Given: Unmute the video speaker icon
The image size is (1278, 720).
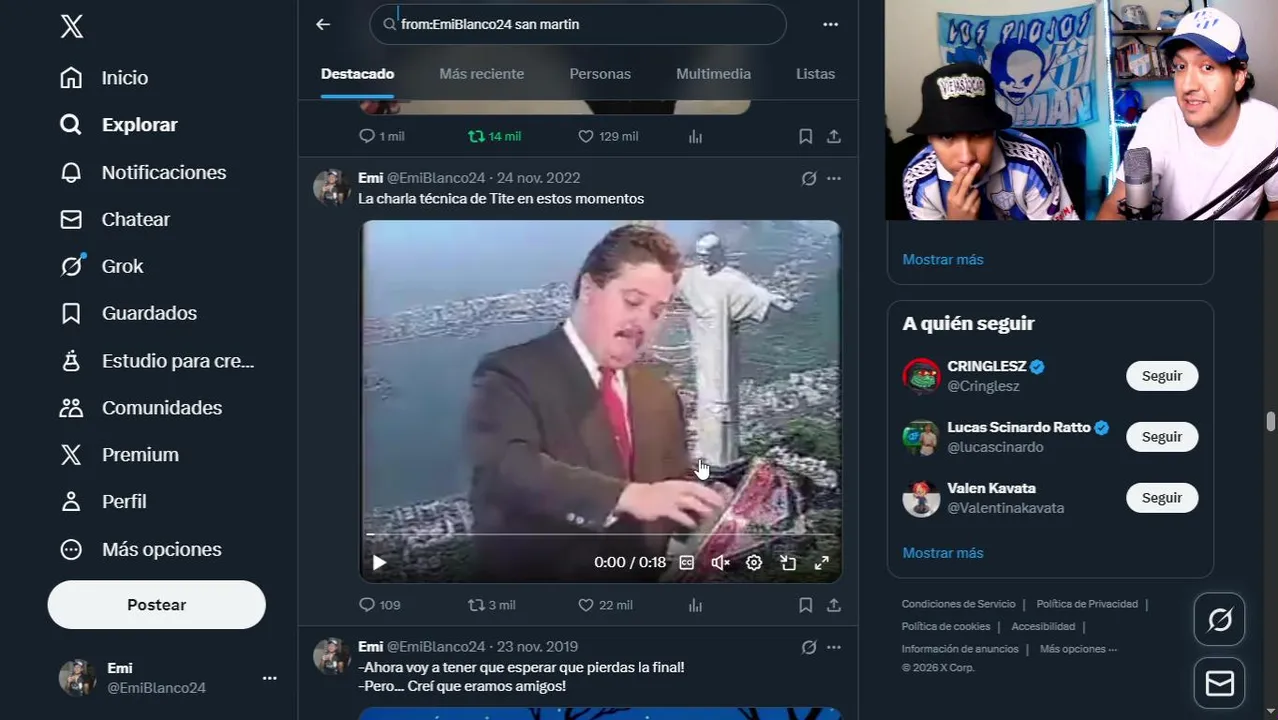Looking at the screenshot, I should click(720, 563).
